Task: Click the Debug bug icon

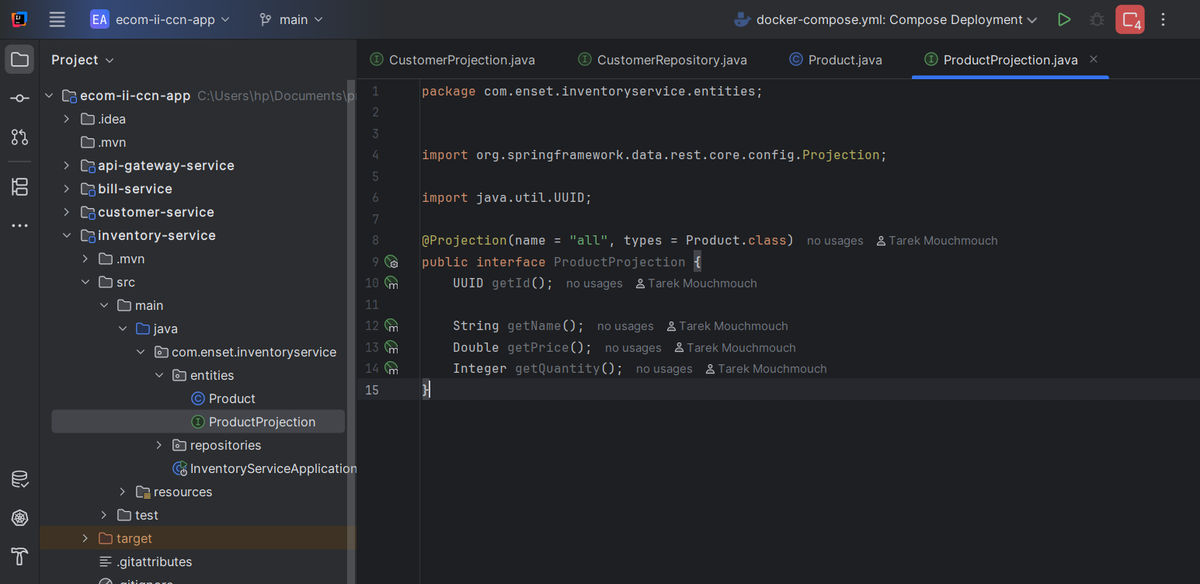Action: pyautogui.click(x=1097, y=19)
